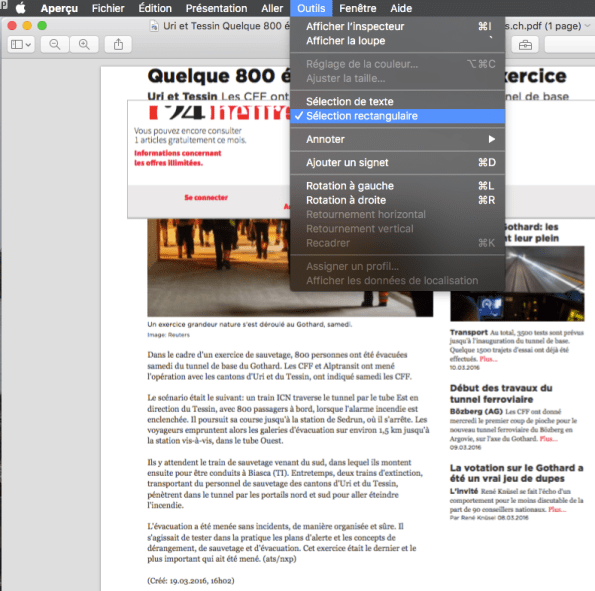
Task: Open the Aperçu application menu
Action: pos(59,8)
